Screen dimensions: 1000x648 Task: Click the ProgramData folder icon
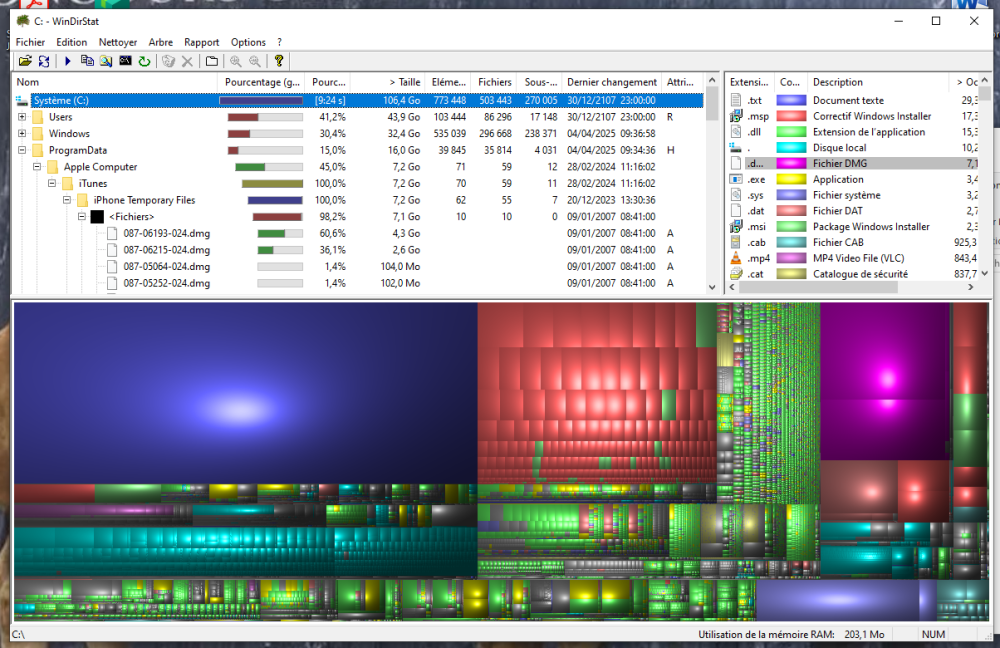[38, 151]
